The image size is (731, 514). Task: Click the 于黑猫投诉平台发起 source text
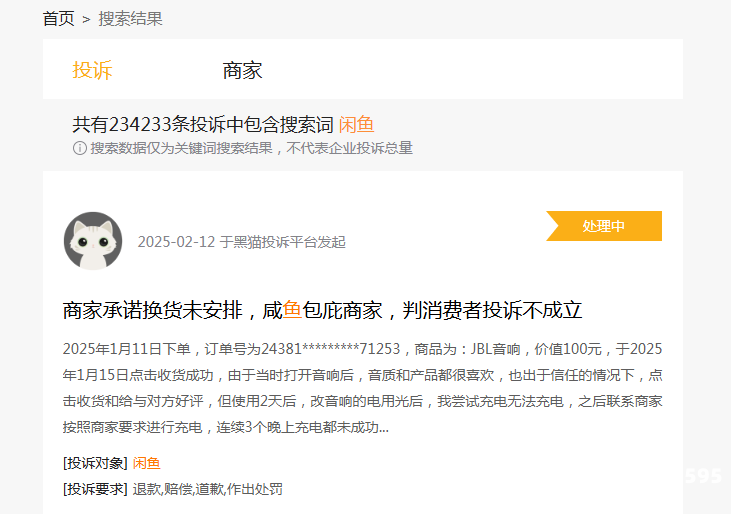pyautogui.click(x=283, y=242)
